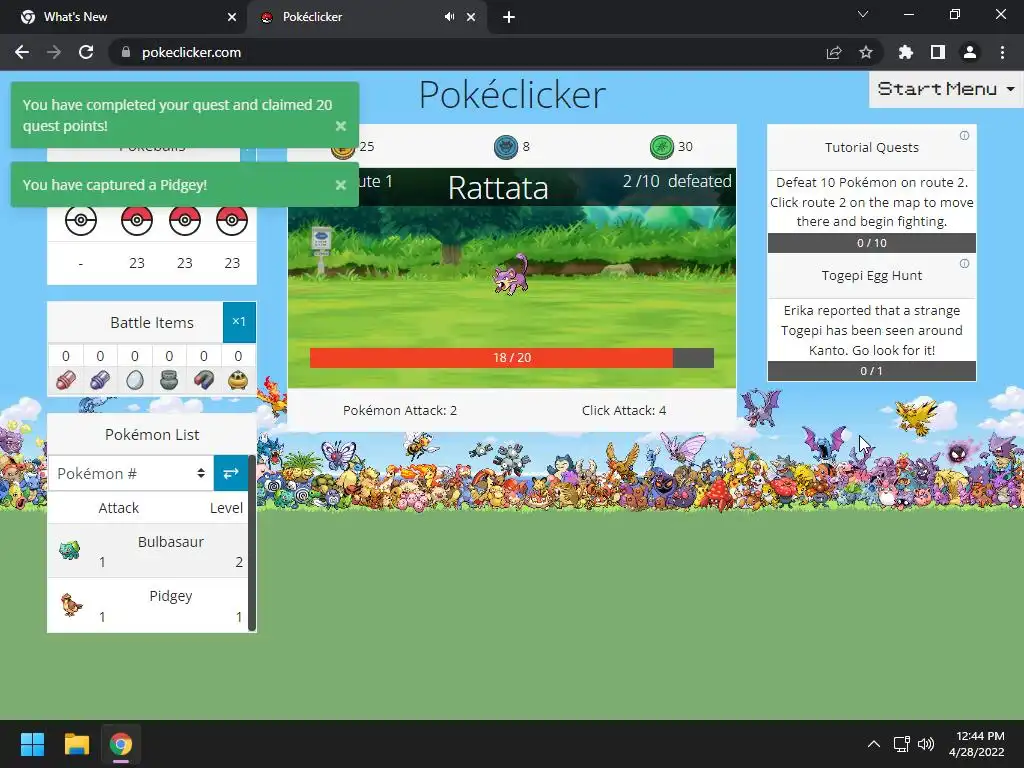Click the Togepi Egg Hunt title

pos(871,276)
